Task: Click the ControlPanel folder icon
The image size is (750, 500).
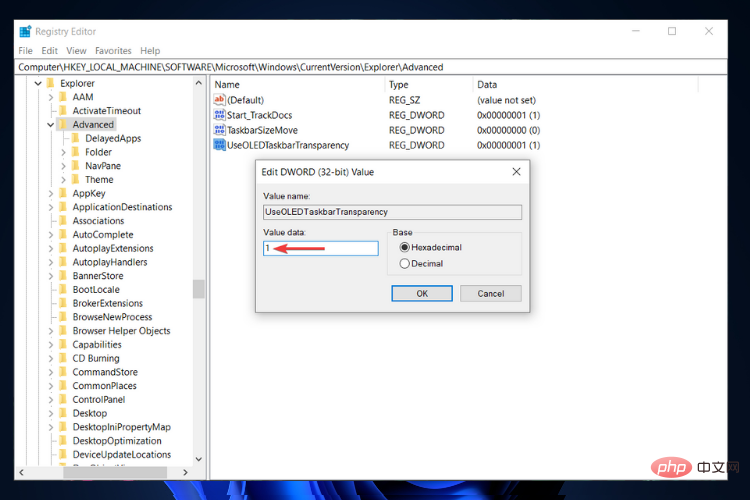Action: (x=63, y=400)
